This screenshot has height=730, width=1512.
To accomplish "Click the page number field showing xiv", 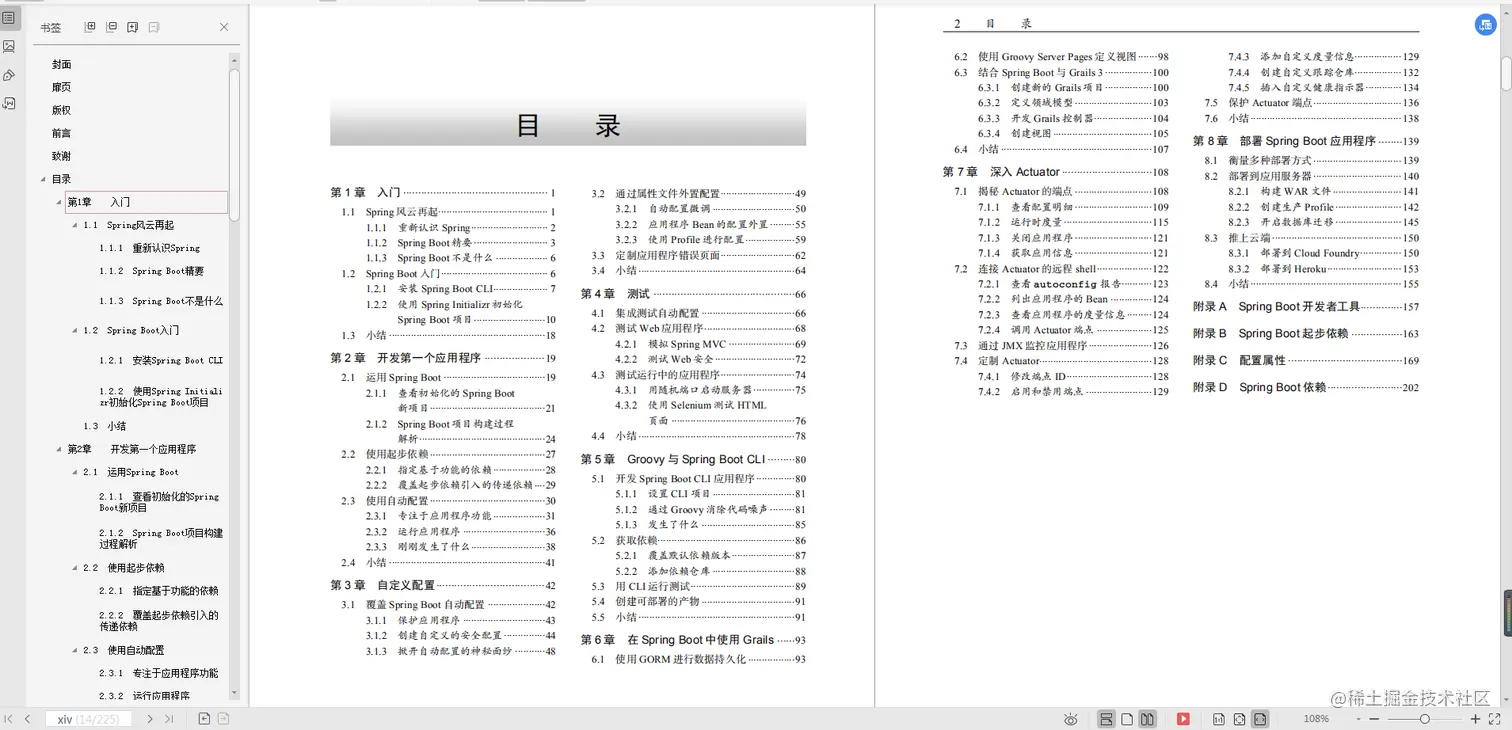I will 88,718.
